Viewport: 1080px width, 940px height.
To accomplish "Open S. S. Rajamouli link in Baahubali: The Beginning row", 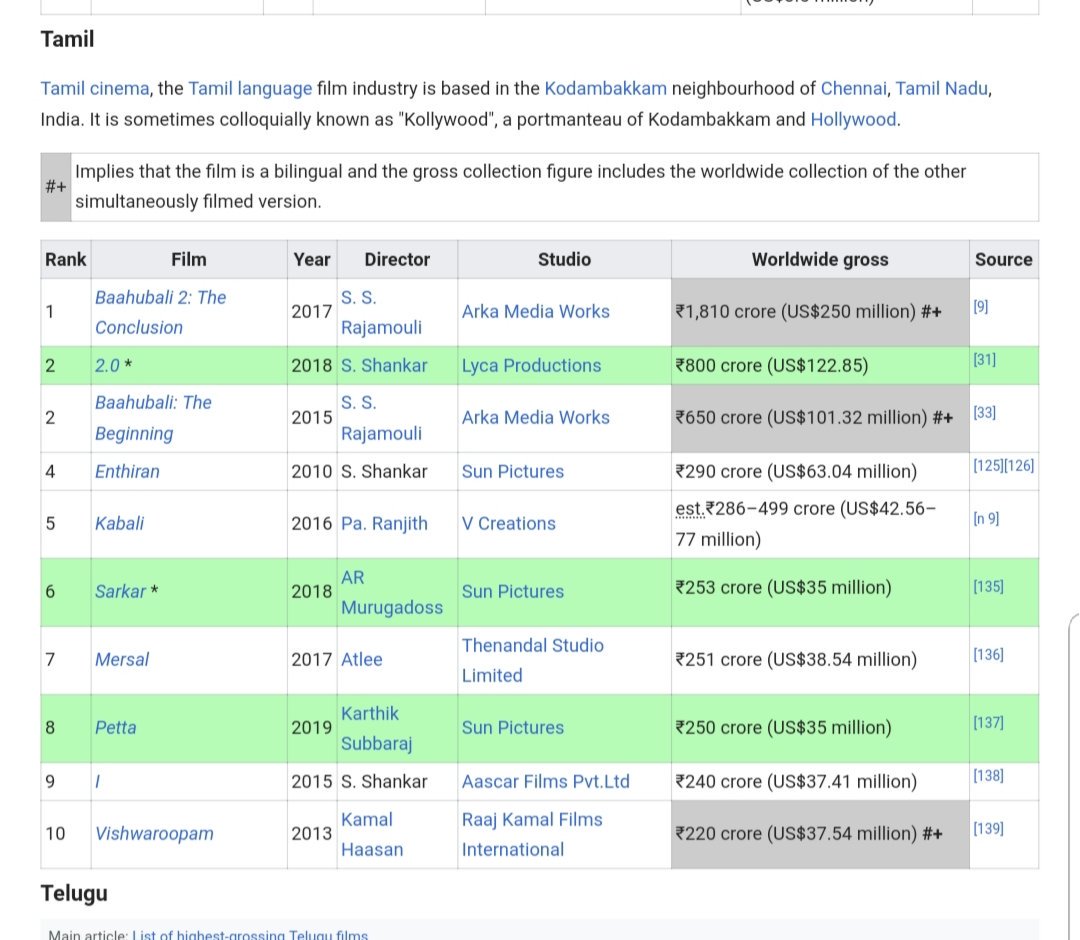I will click(x=381, y=418).
